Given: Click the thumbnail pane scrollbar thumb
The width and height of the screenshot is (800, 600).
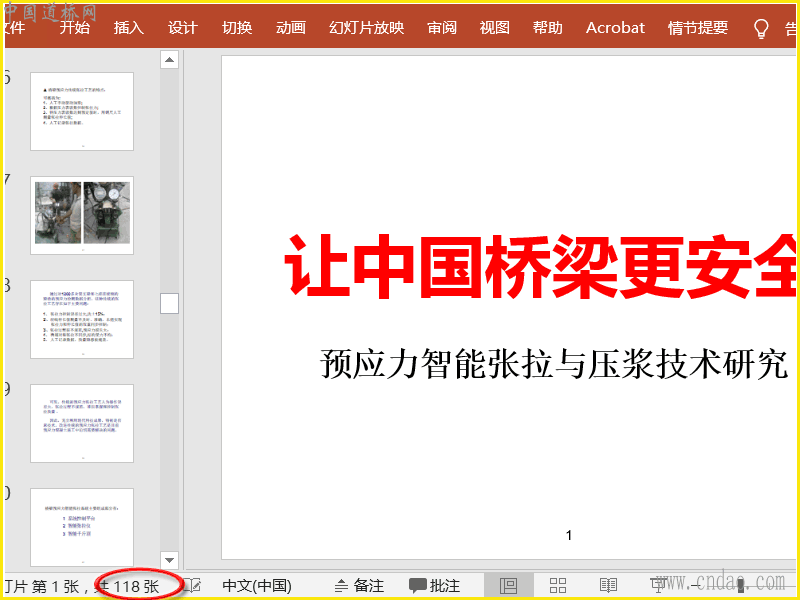Looking at the screenshot, I should (x=169, y=304).
